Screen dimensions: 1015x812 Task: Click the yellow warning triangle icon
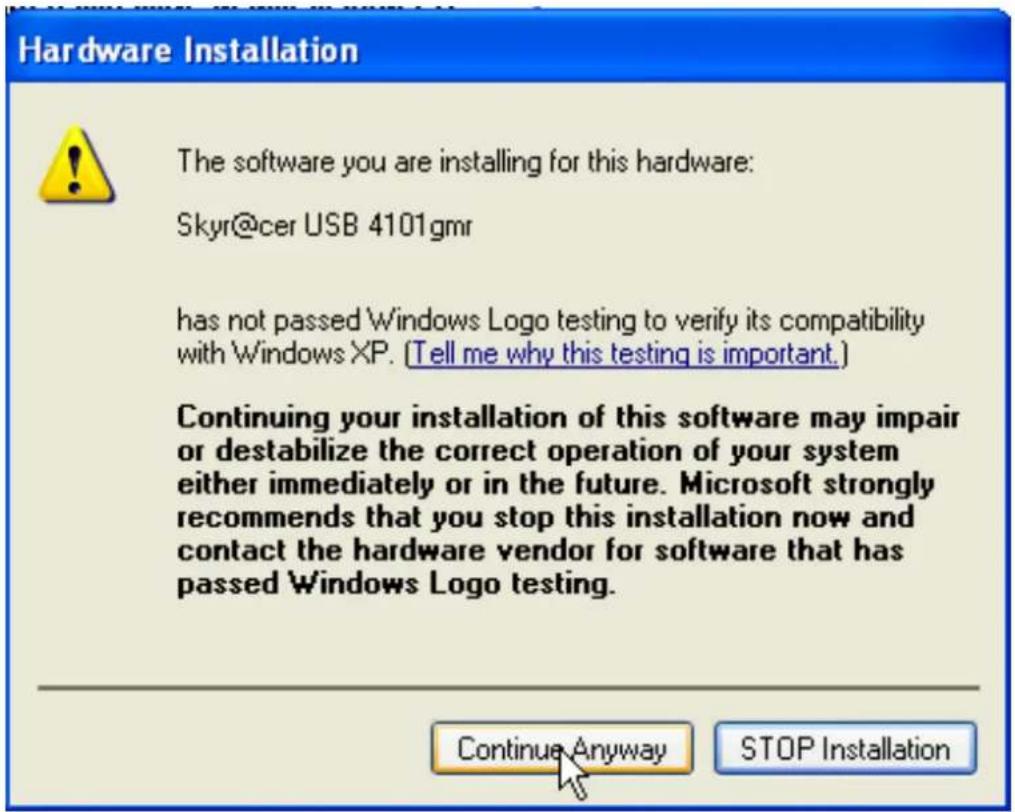[76, 165]
